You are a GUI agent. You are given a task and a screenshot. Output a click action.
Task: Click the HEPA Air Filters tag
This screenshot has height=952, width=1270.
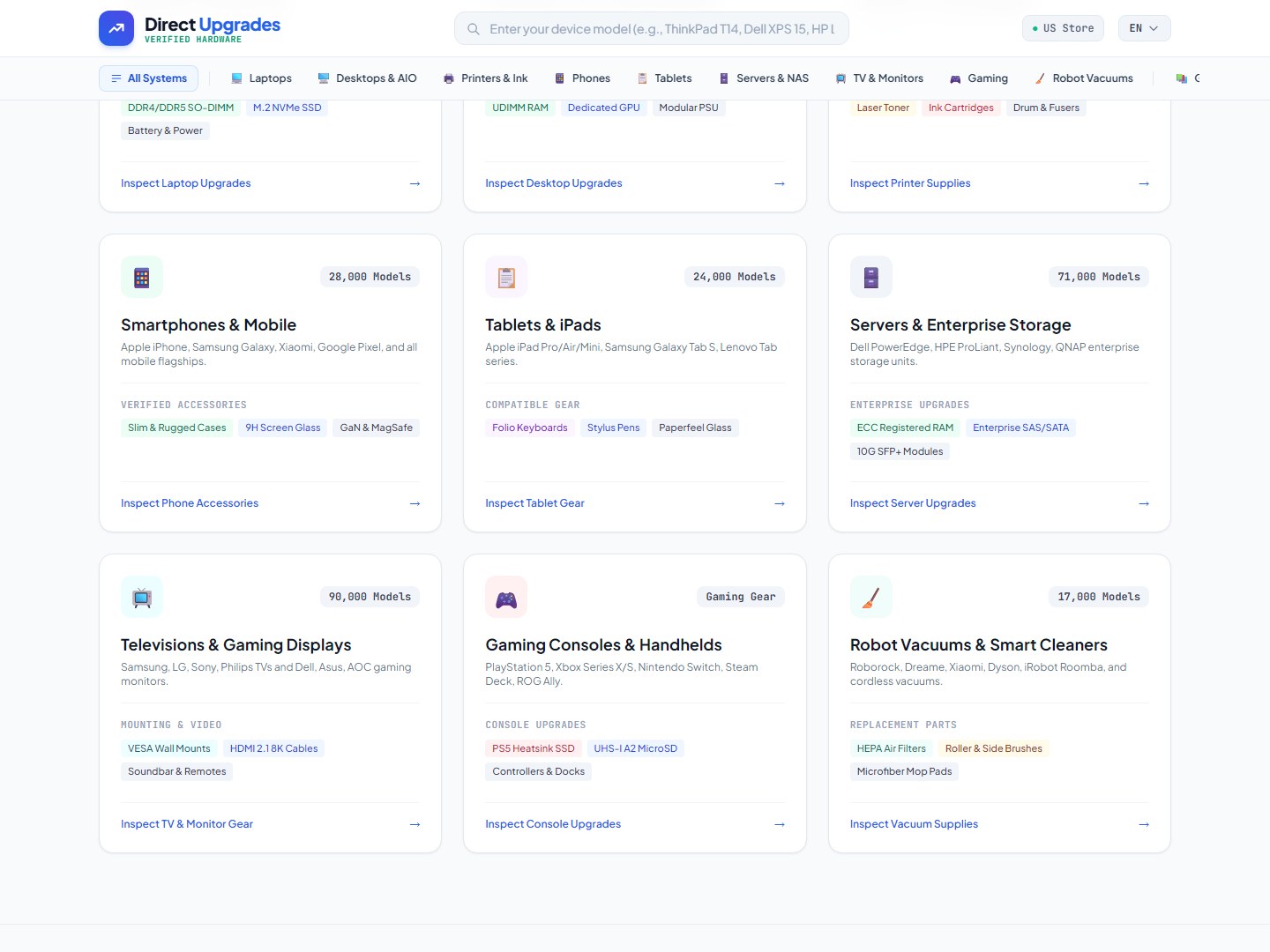(x=892, y=748)
